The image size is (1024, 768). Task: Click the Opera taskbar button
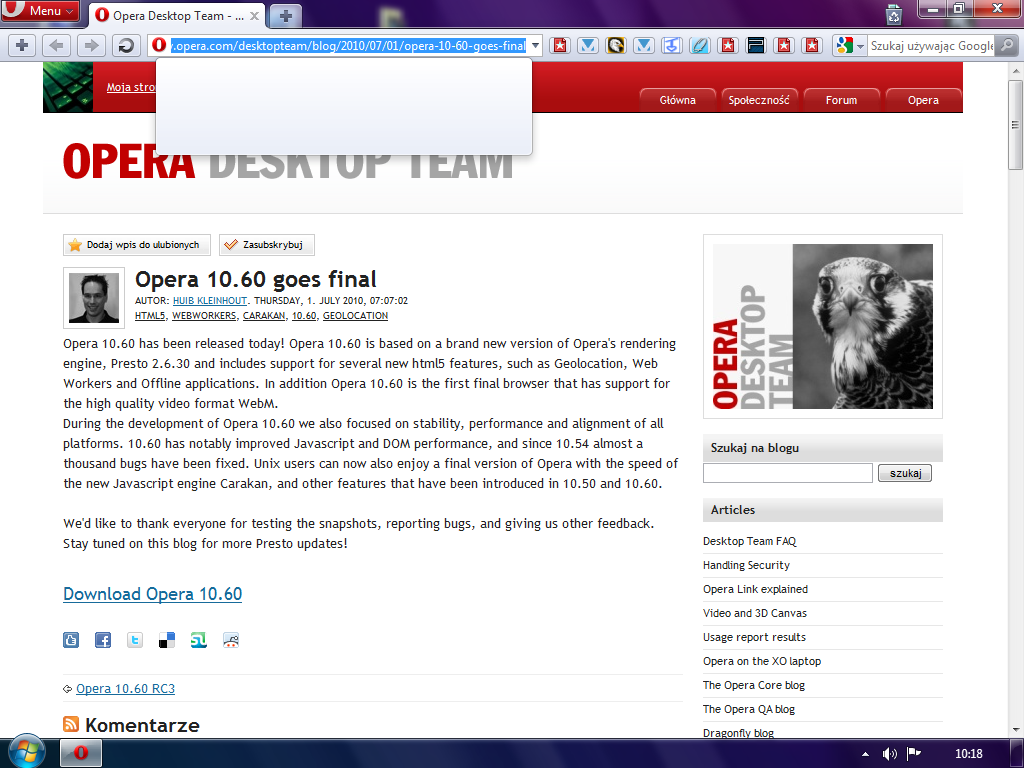point(81,753)
